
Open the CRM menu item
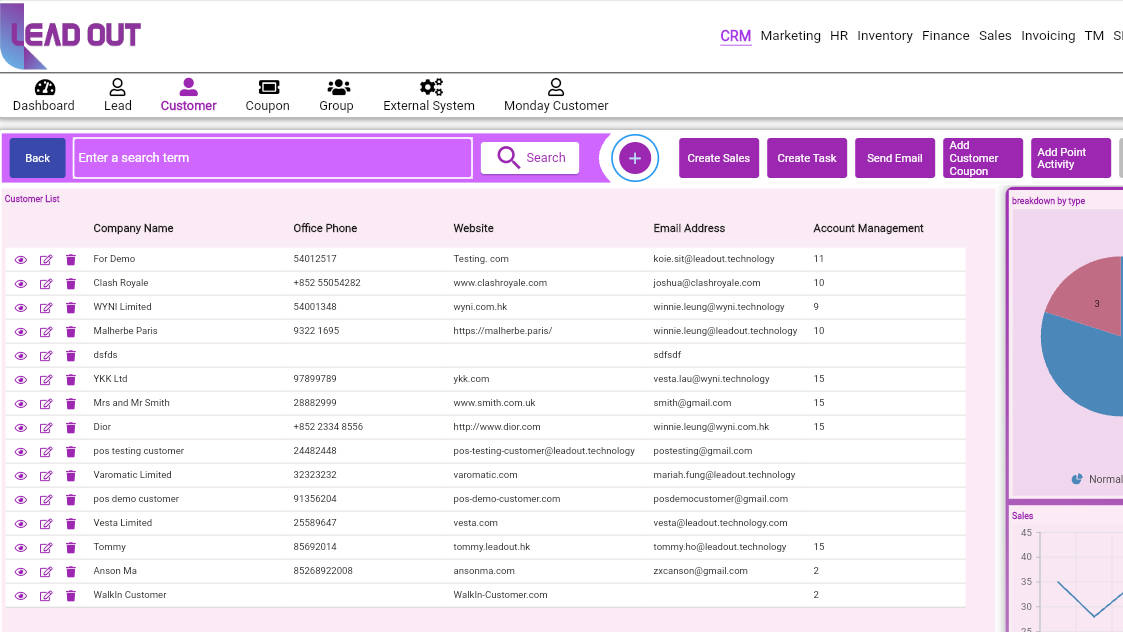735,35
